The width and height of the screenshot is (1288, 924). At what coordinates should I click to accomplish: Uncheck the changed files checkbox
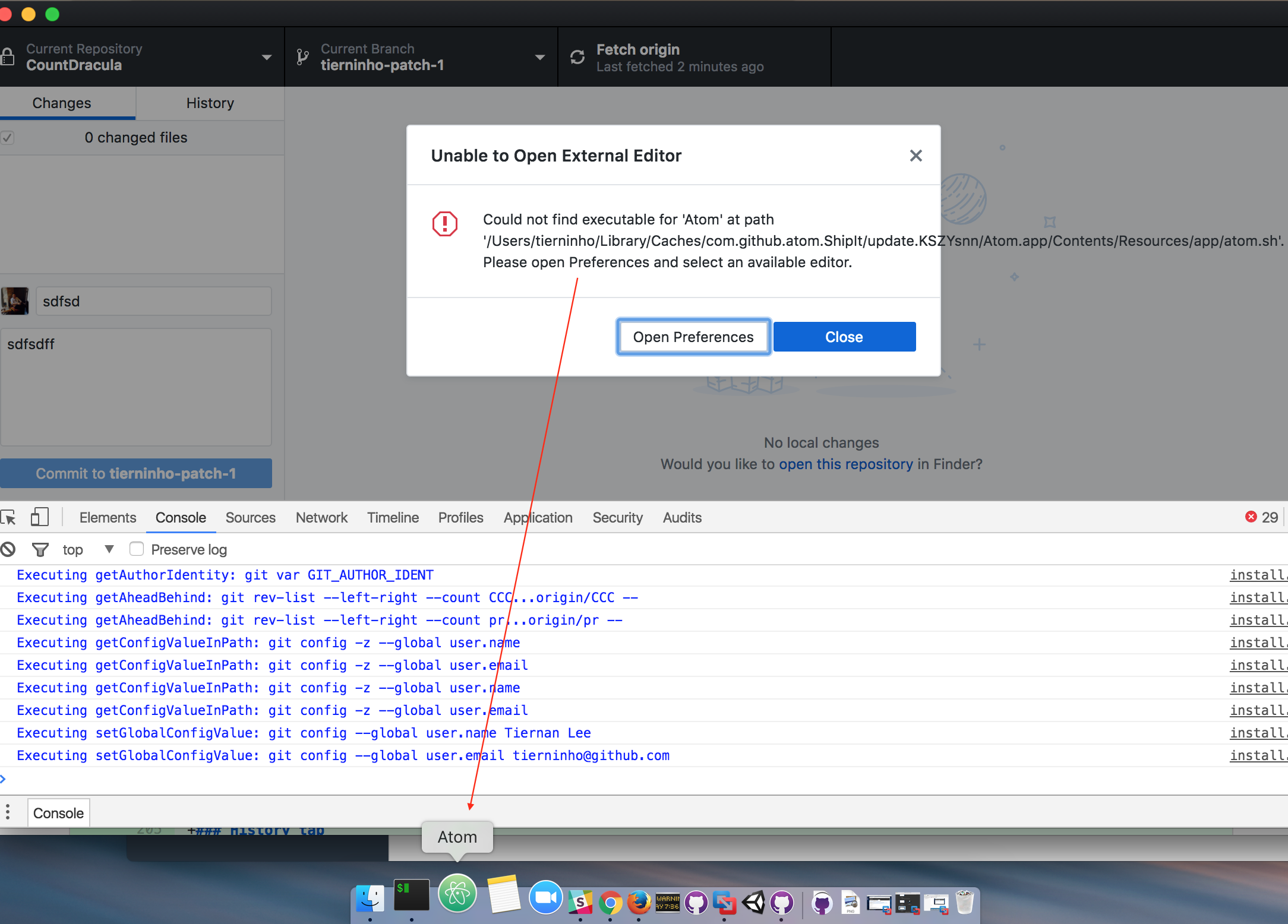[x=8, y=137]
